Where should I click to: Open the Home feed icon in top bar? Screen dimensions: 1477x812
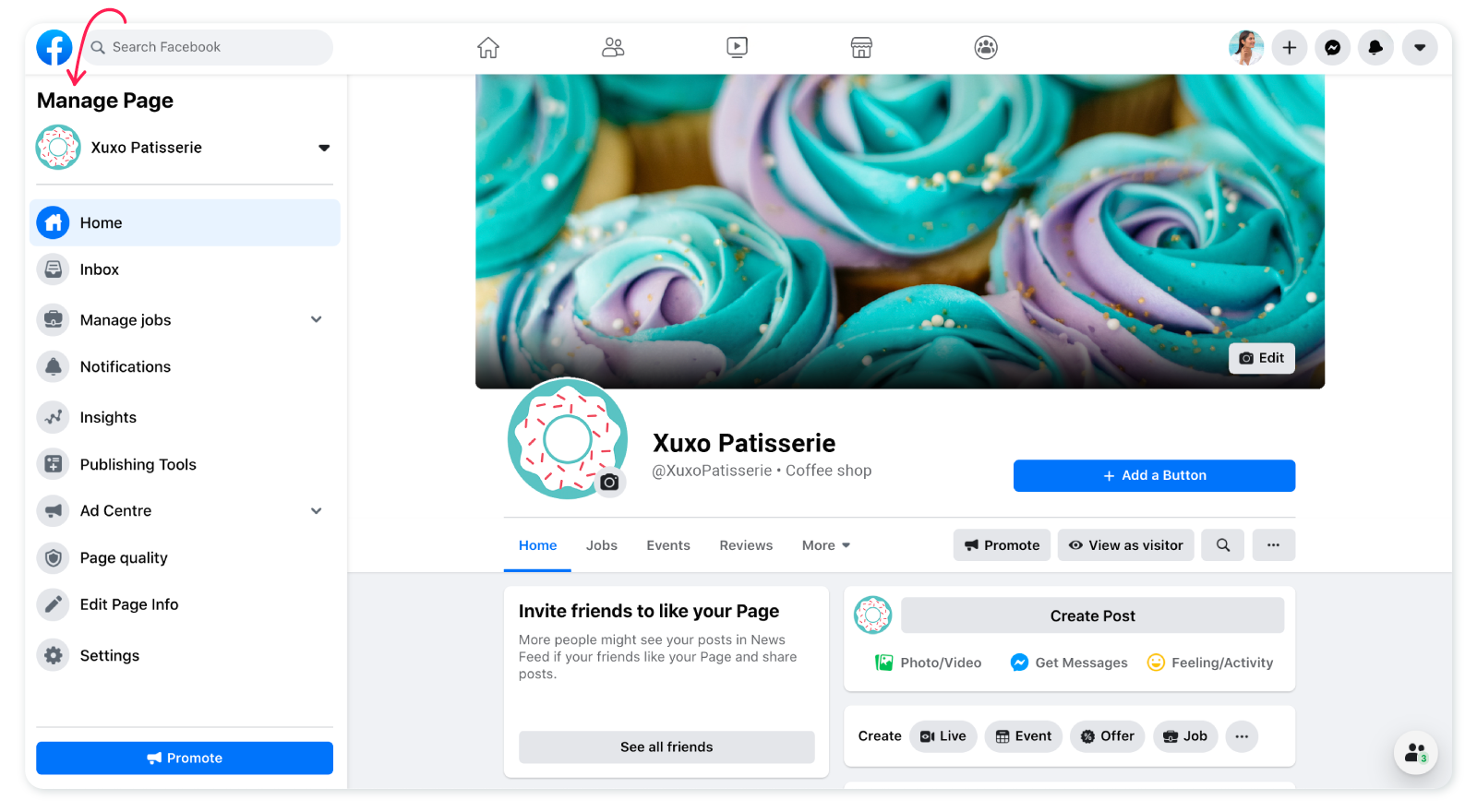coord(488,47)
